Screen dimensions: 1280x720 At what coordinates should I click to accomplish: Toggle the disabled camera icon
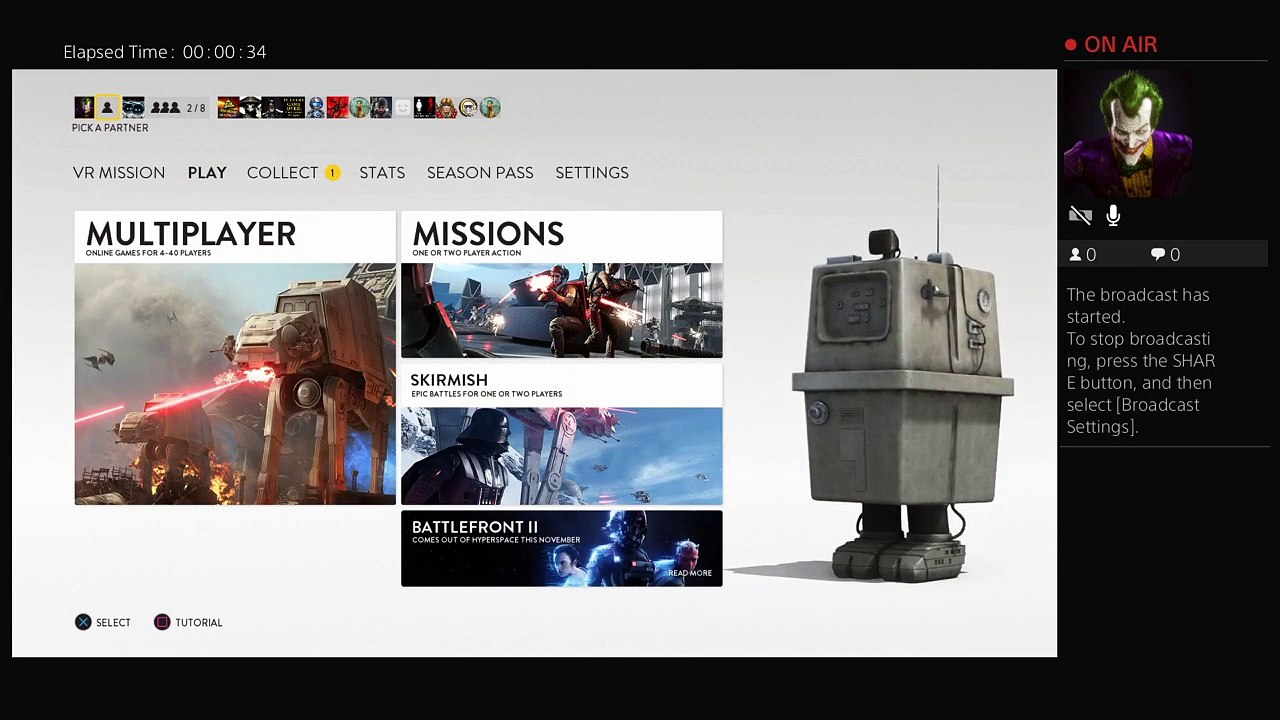pos(1080,215)
